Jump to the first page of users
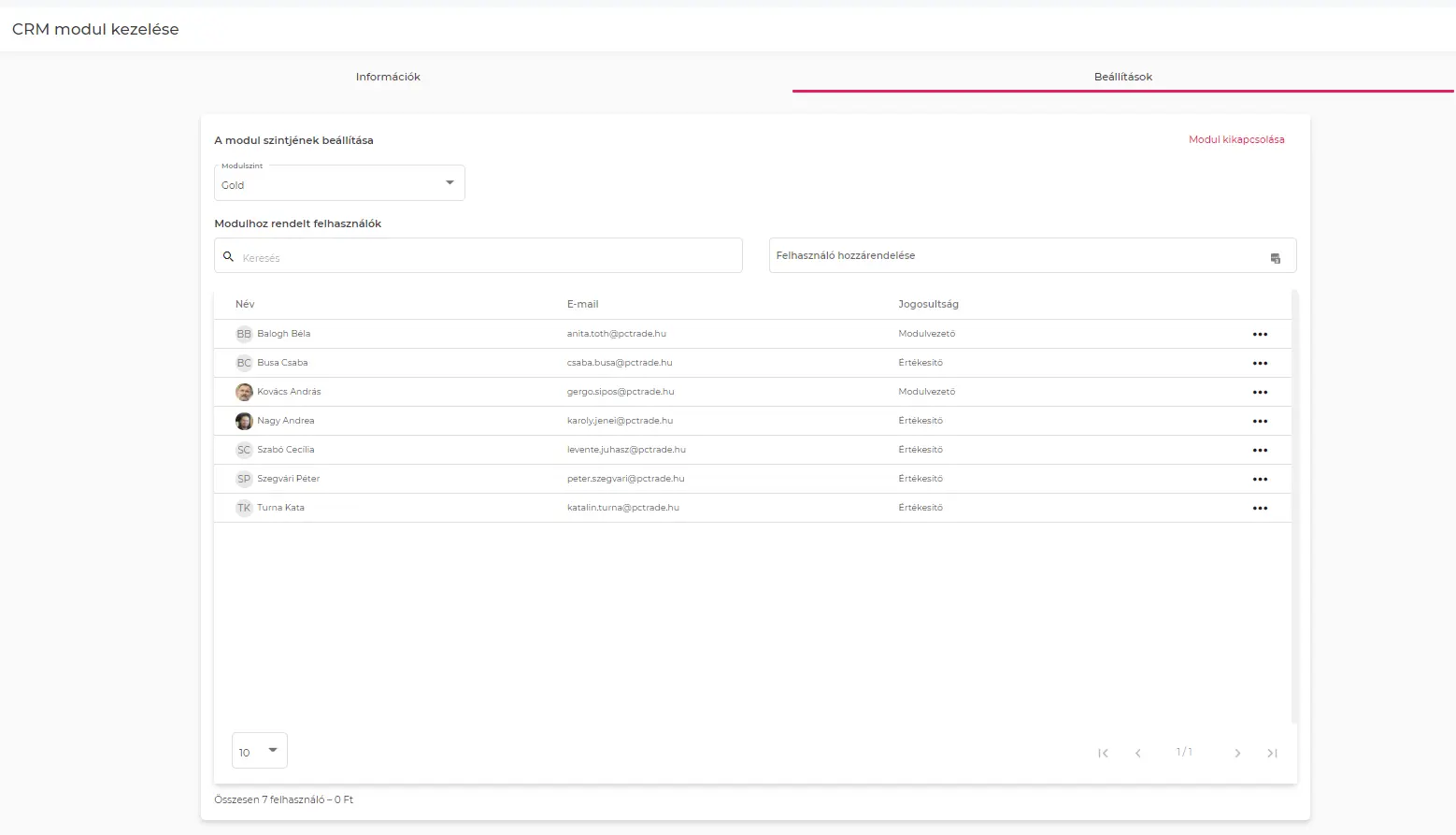 point(1103,753)
